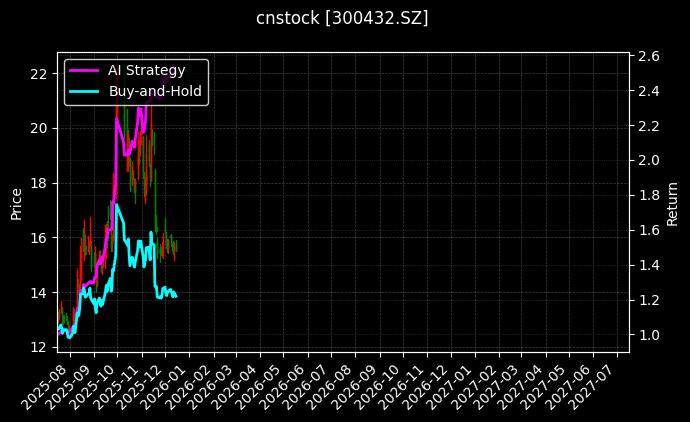Click the 22 tick on Price axis
Viewport: 690px width, 422px height.
[x=39, y=73]
